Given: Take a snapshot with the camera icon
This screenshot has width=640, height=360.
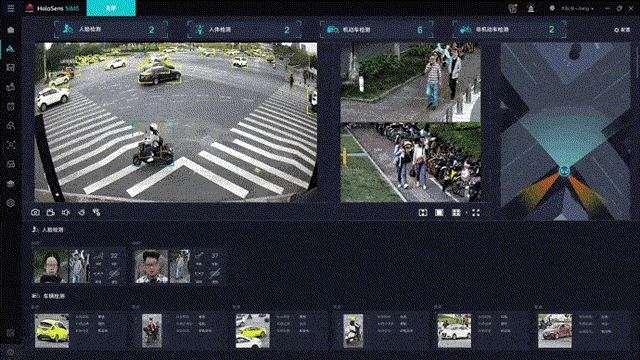Looking at the screenshot, I should 36,212.
